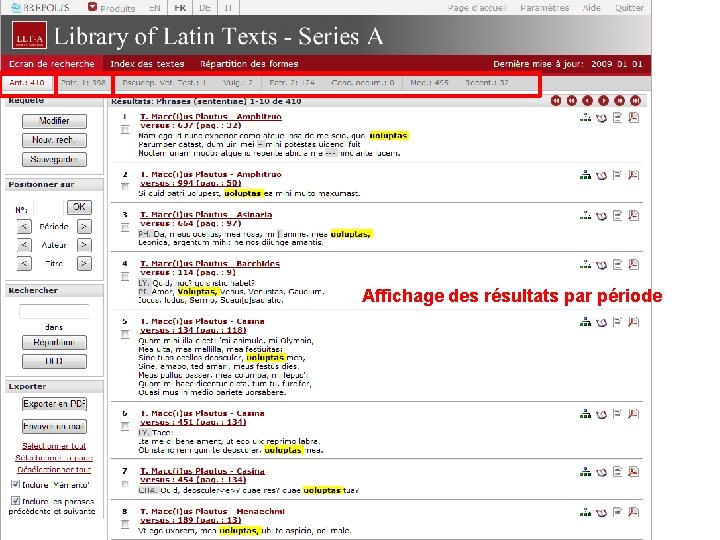
Task: Select the checkbox for result 2, Amphitruo versus 994
Action: (125, 186)
